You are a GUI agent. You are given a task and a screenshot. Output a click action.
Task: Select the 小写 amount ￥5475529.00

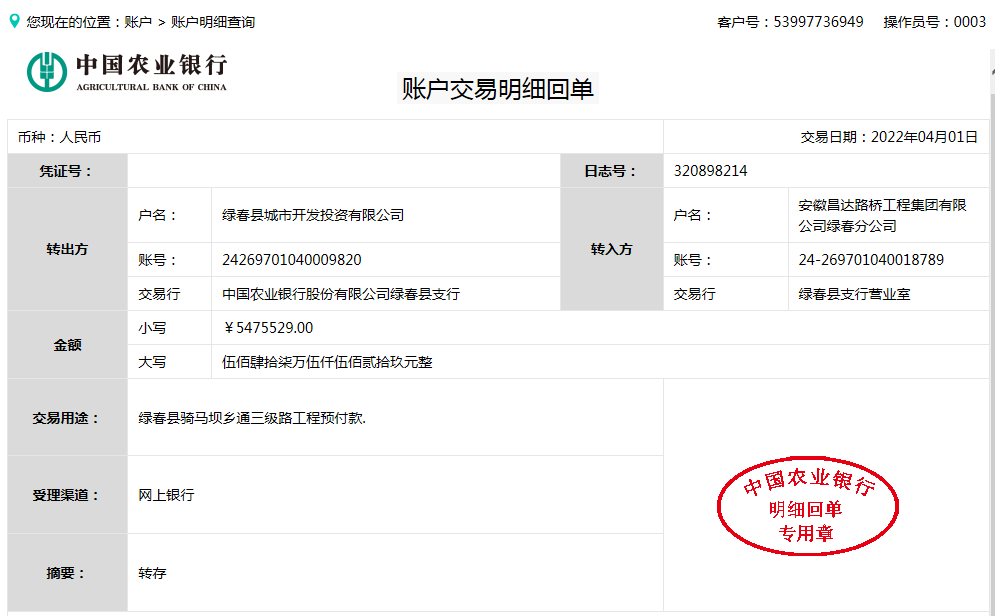(x=269, y=328)
